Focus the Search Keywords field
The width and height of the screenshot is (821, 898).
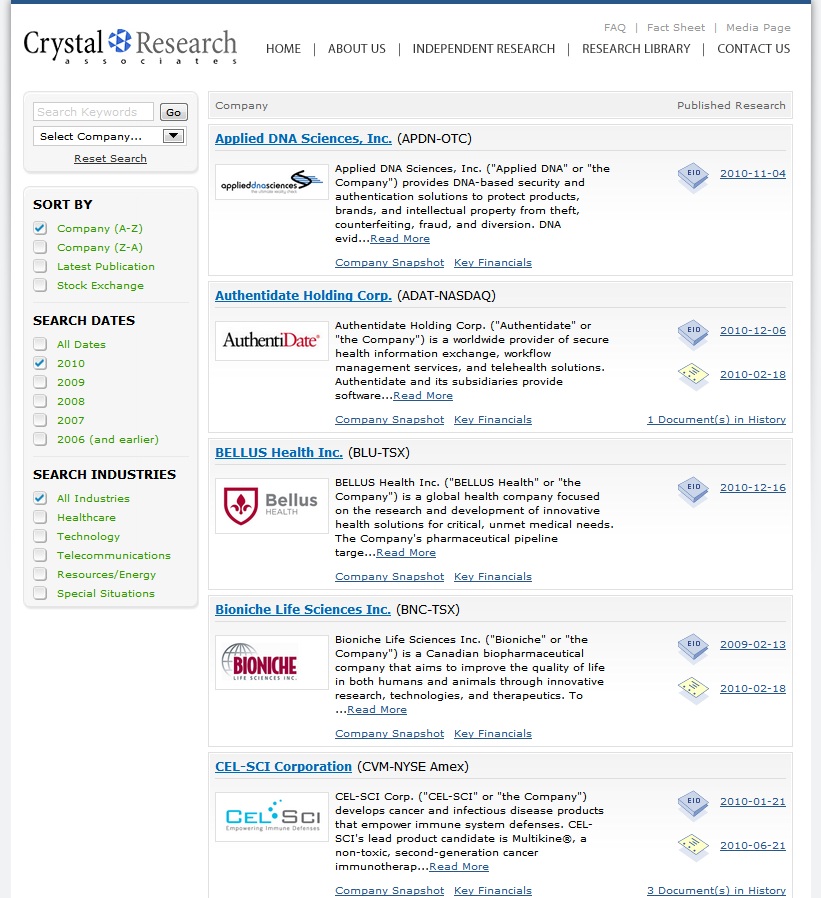[x=93, y=112]
